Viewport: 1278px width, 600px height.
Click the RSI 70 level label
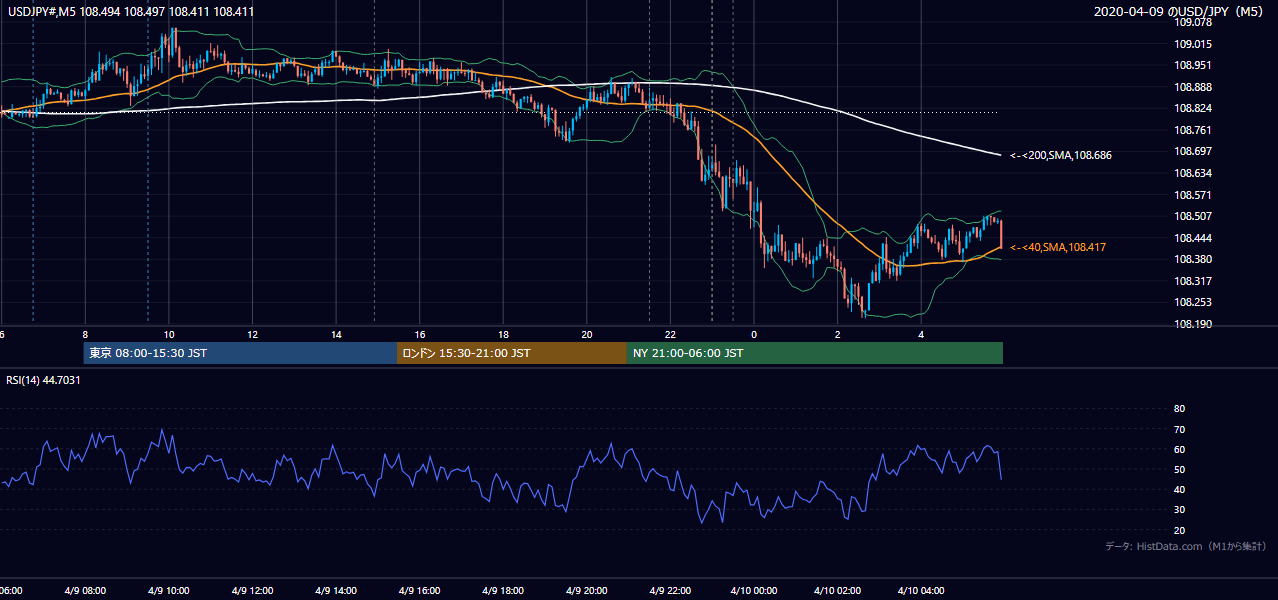click(x=1179, y=429)
